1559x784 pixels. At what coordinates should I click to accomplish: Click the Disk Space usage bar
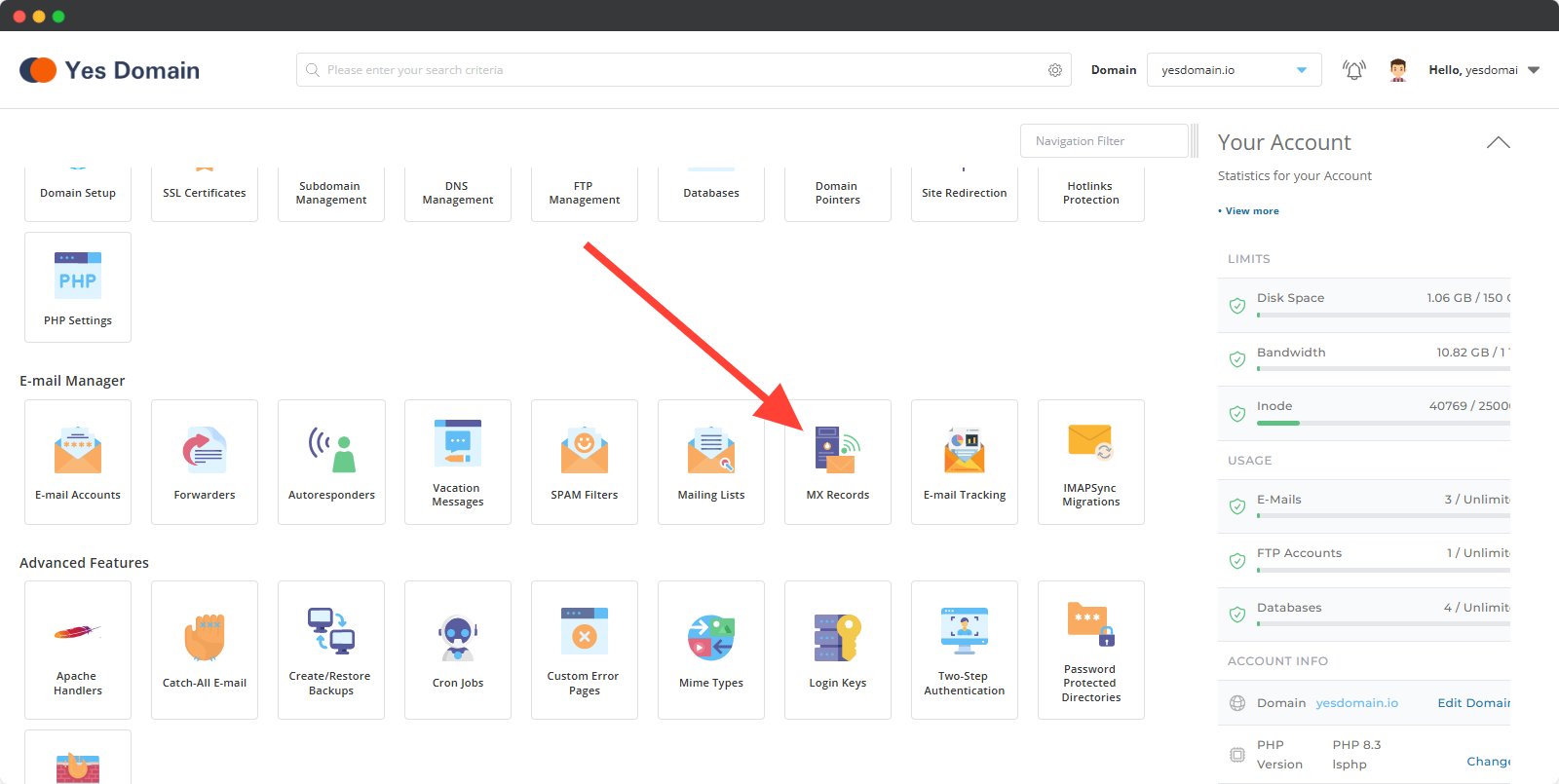[x=1384, y=316]
